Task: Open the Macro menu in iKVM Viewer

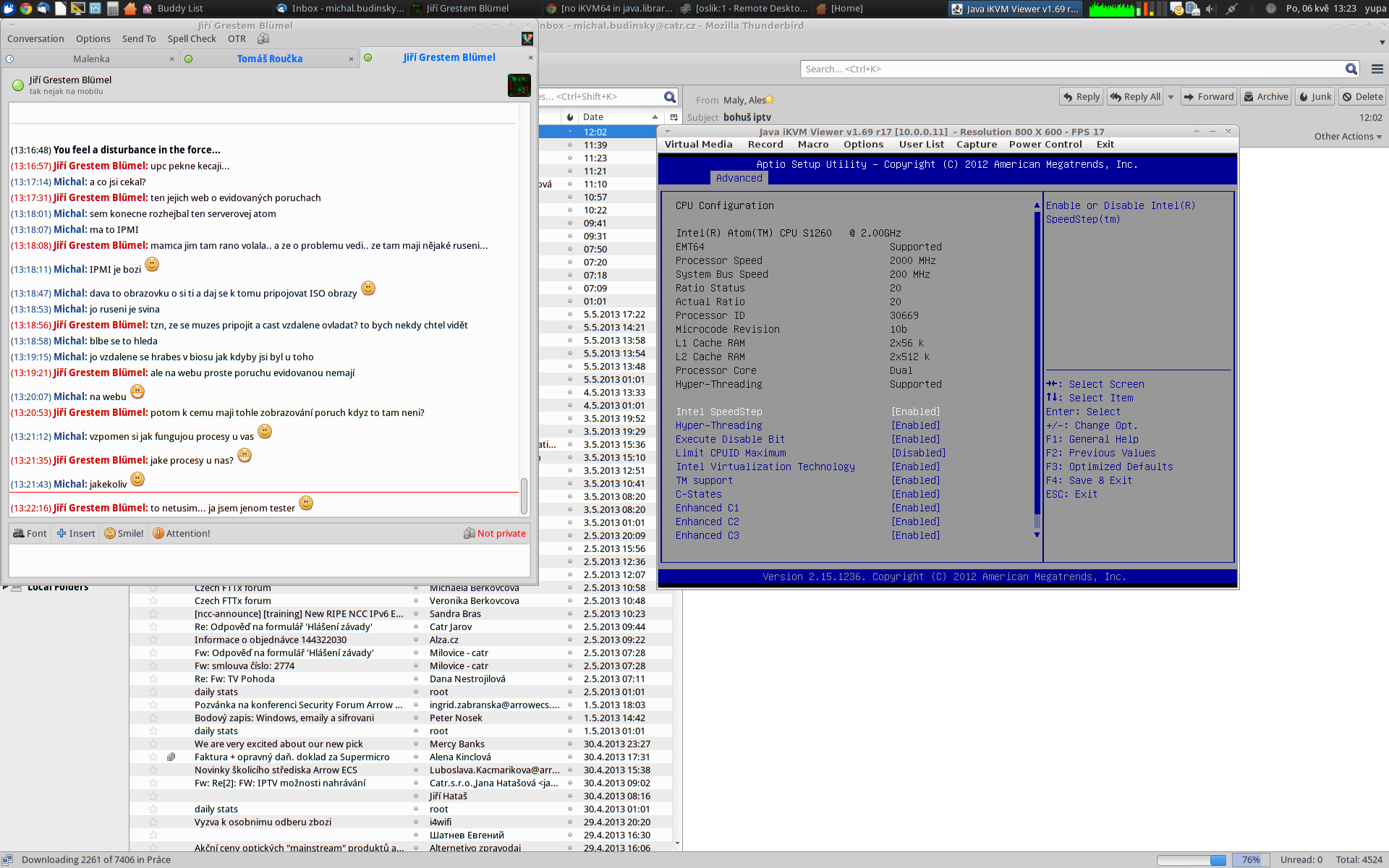Action: pos(813,144)
